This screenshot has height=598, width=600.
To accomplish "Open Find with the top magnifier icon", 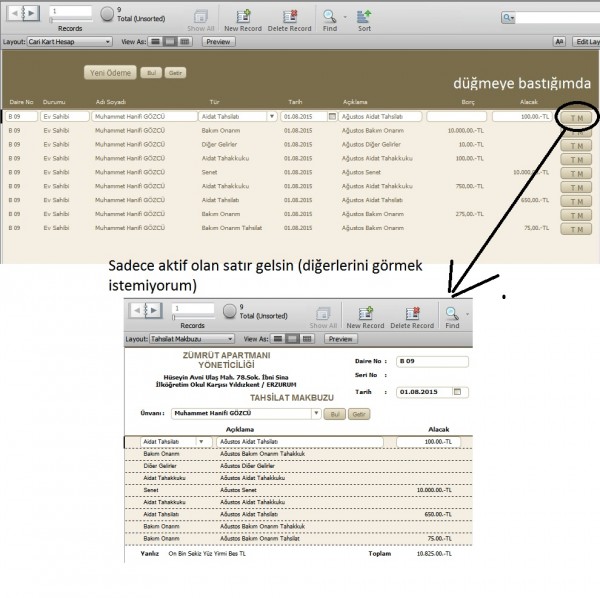I will (x=330, y=15).
